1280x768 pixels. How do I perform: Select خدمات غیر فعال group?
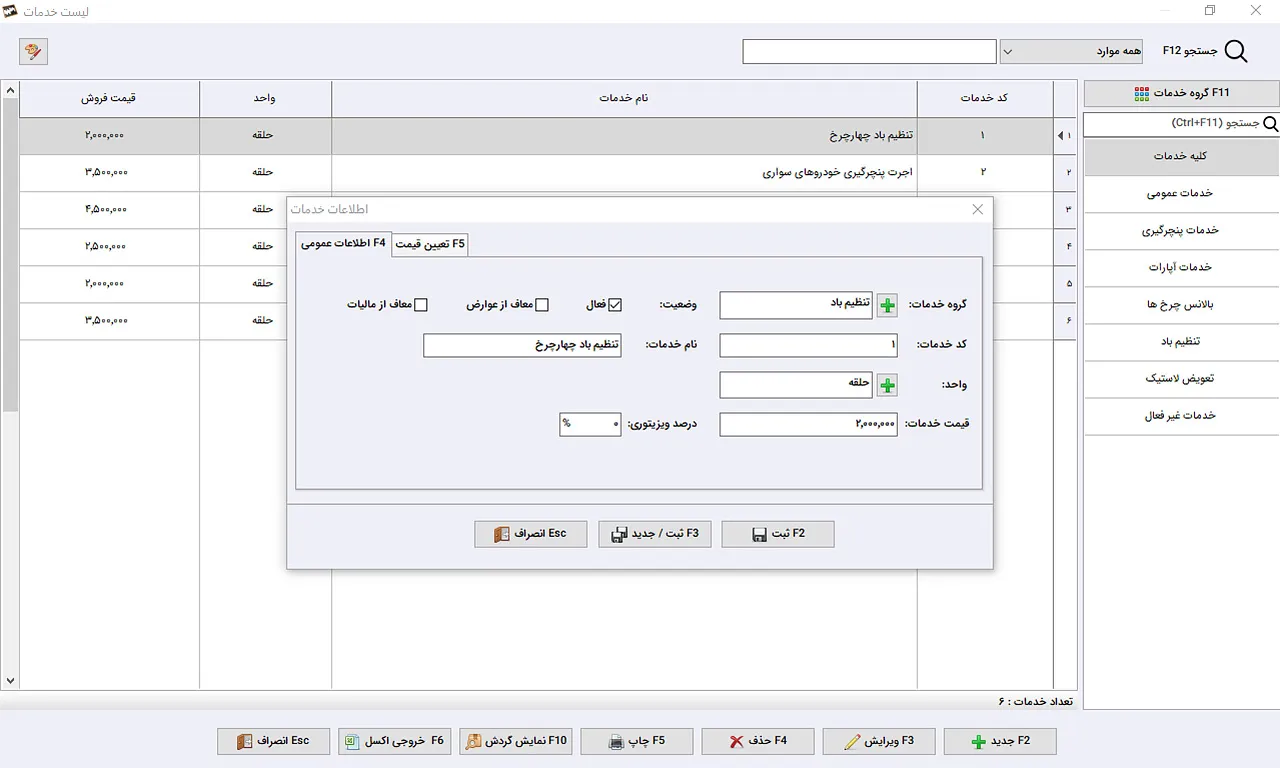tap(1182, 415)
